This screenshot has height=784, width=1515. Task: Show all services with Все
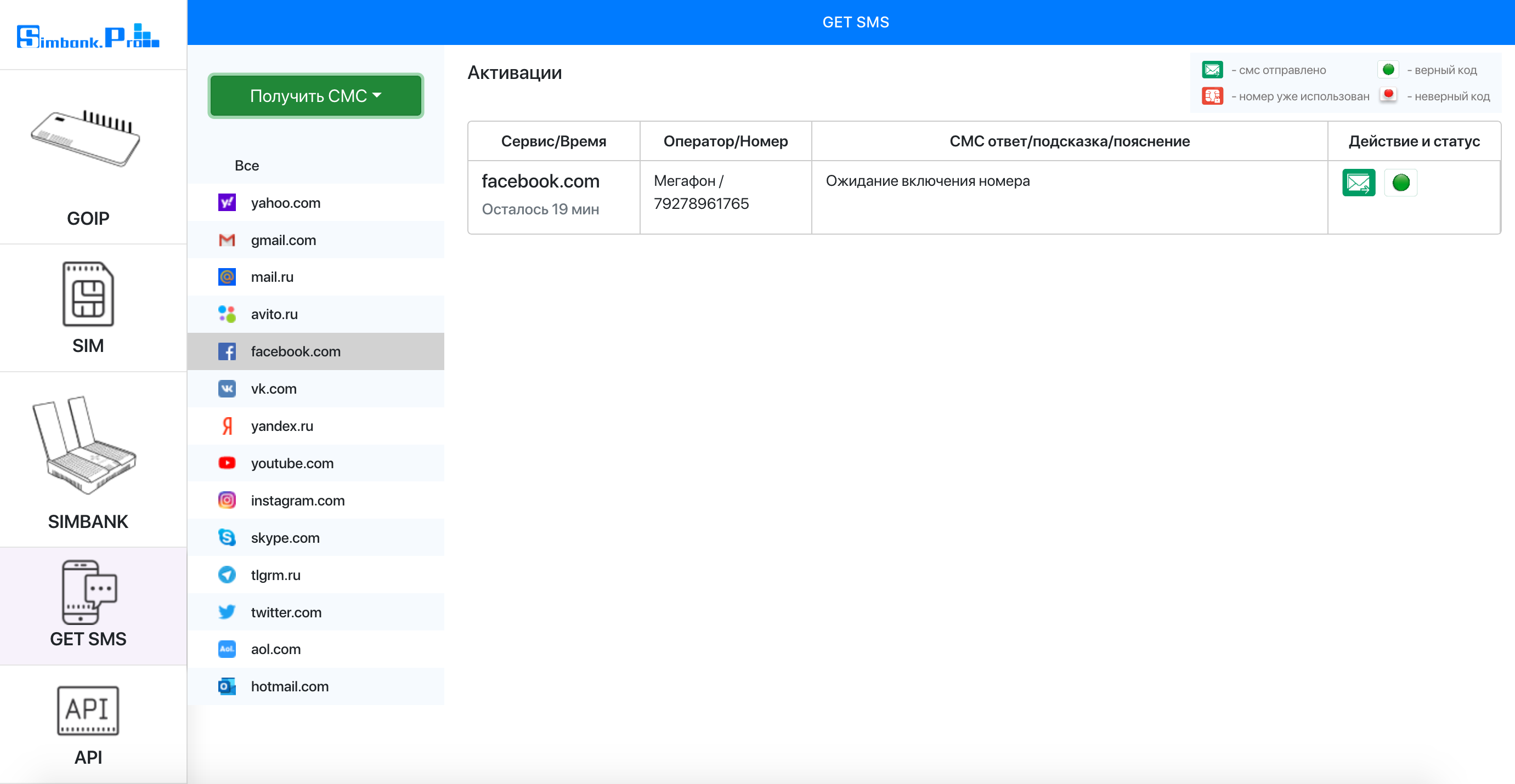click(246, 166)
